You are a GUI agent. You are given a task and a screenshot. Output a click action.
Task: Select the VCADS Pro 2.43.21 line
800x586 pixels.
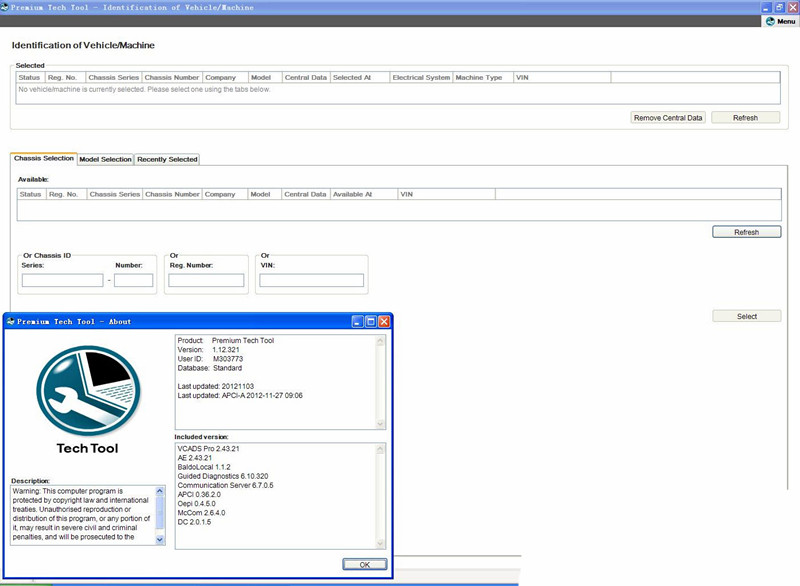208,449
